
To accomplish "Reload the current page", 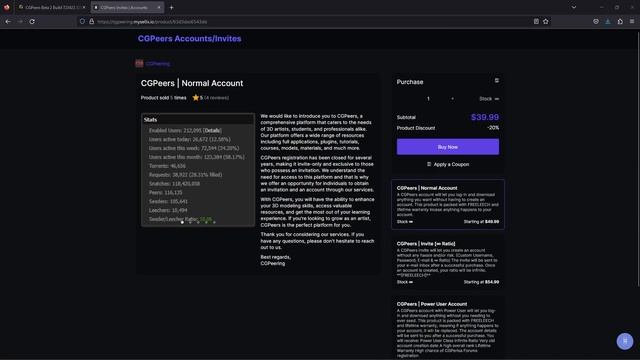I will tap(32, 22).
